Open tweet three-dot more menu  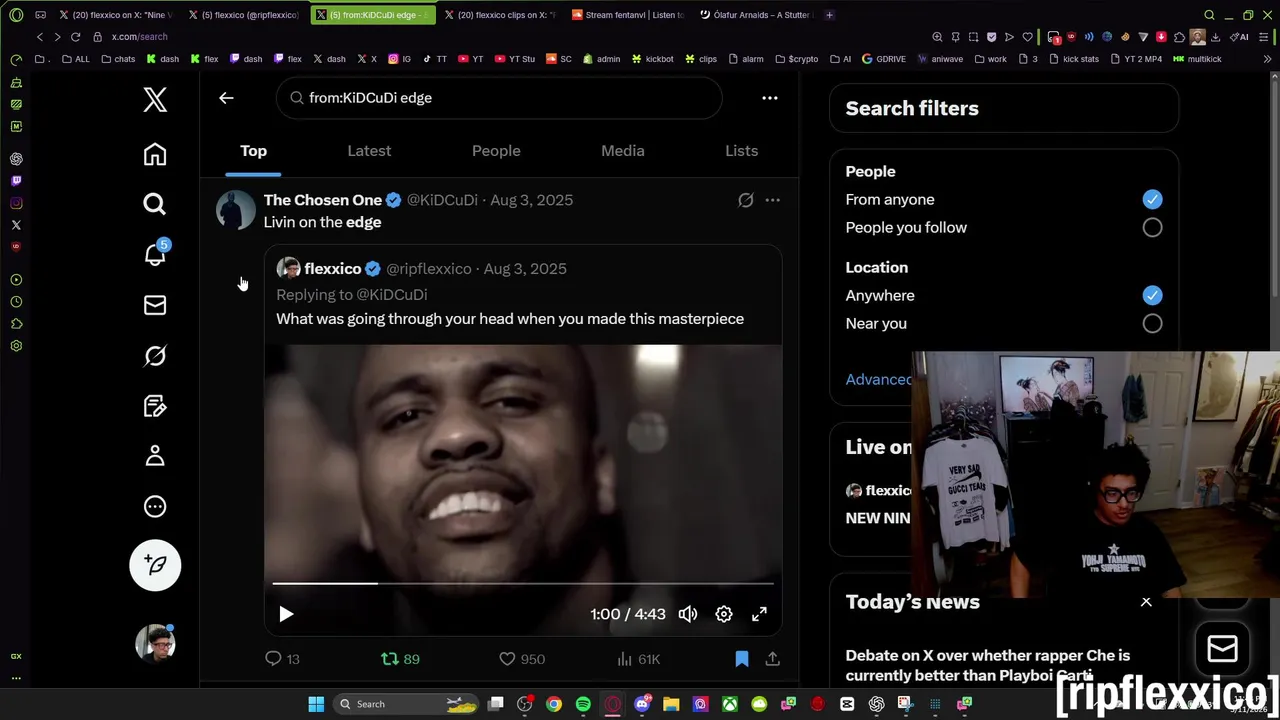pos(772,200)
